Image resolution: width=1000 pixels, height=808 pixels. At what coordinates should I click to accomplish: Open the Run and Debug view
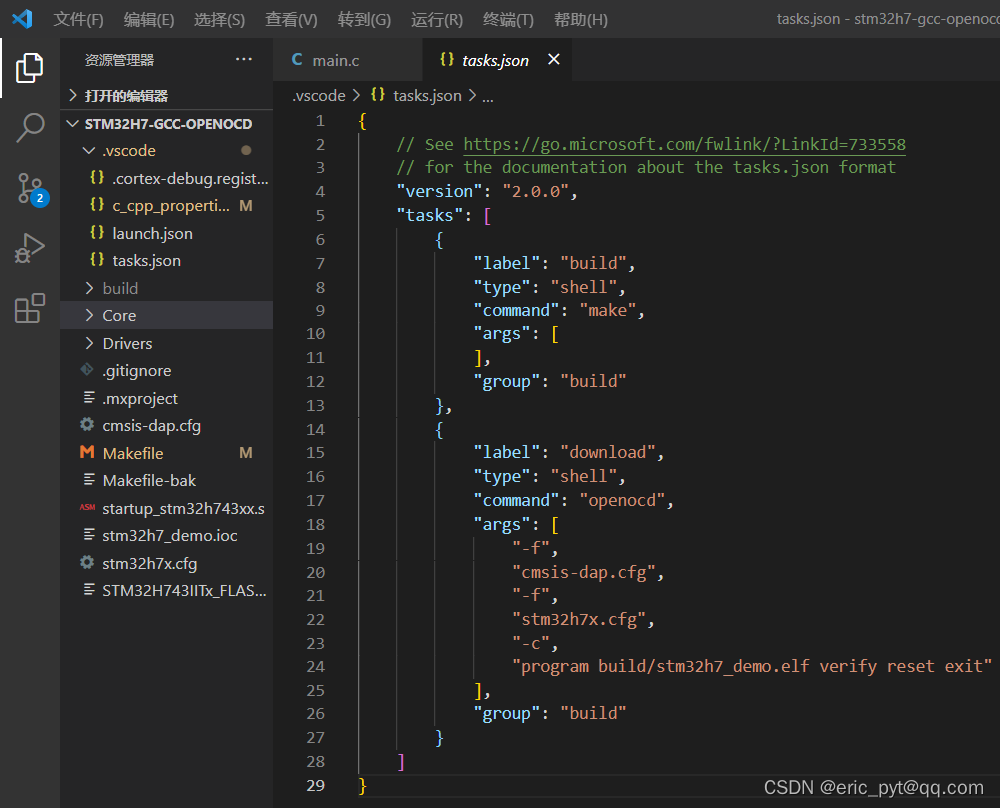tap(29, 248)
